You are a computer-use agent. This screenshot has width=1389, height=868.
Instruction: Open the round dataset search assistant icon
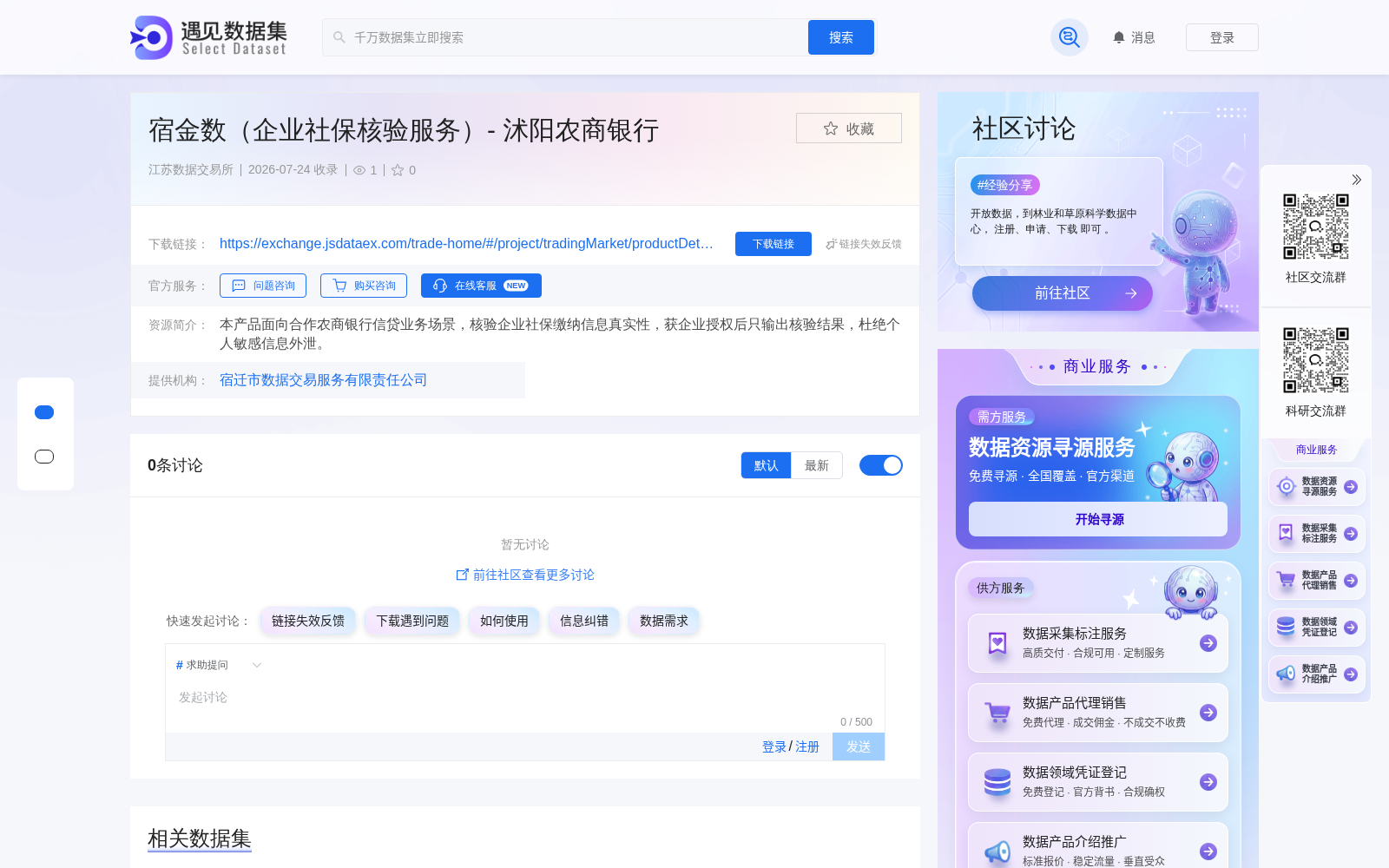(x=1069, y=37)
